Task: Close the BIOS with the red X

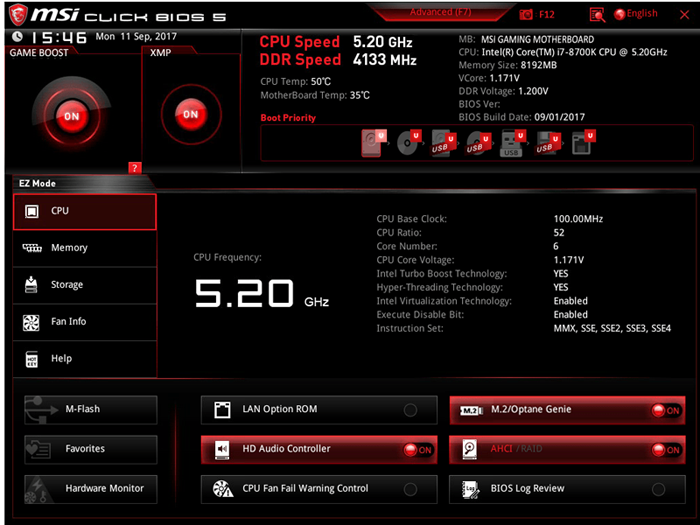Action: coord(684,15)
